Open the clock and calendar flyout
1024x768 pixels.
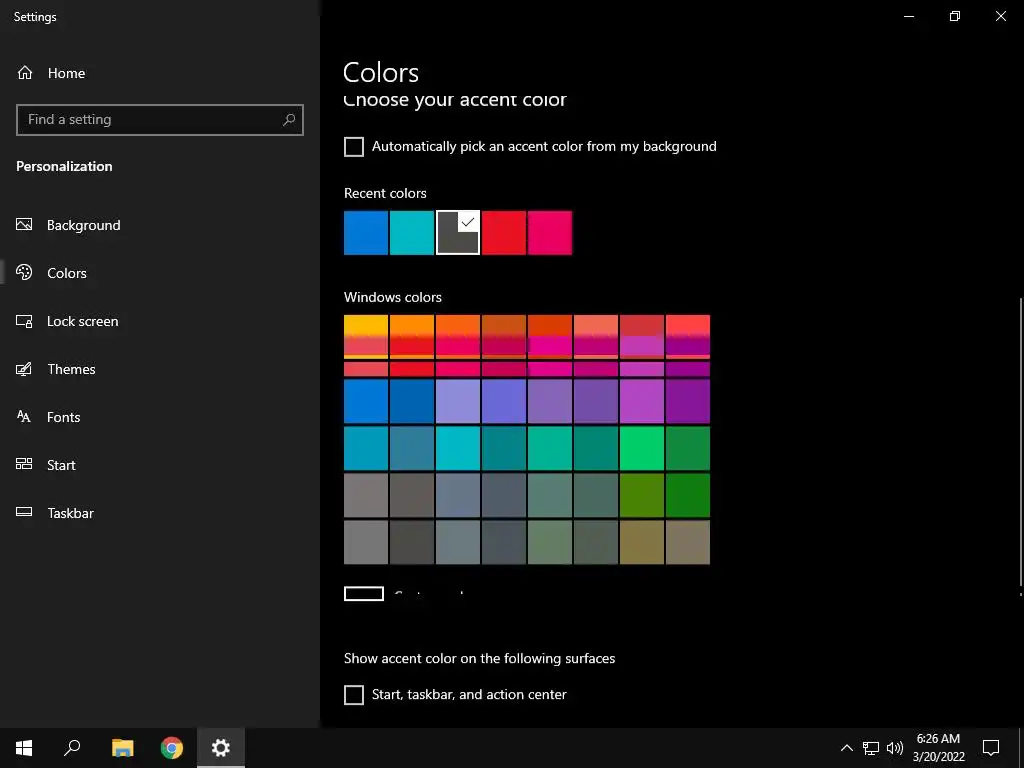(938, 748)
